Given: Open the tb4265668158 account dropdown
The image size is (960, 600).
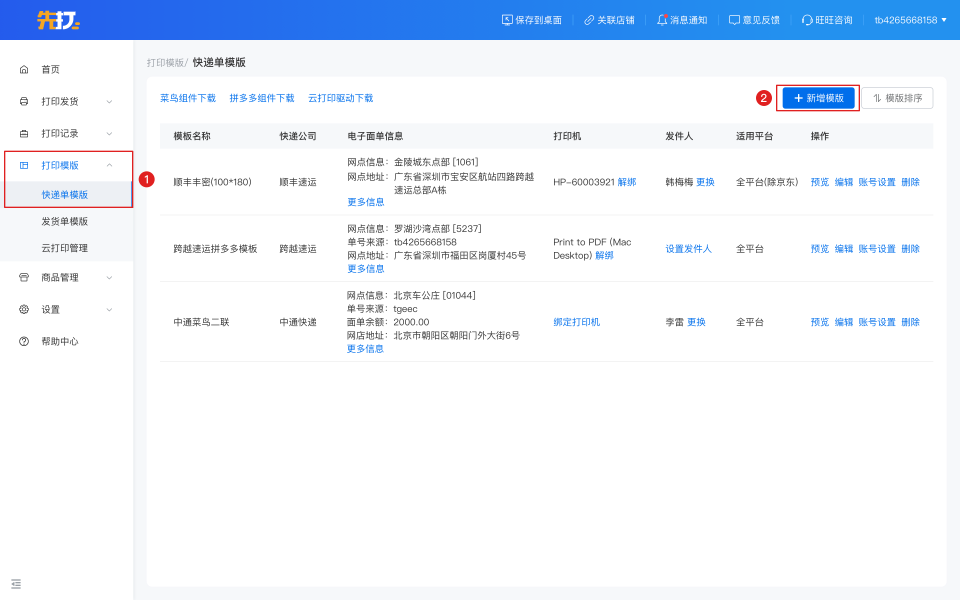Looking at the screenshot, I should click(x=910, y=20).
